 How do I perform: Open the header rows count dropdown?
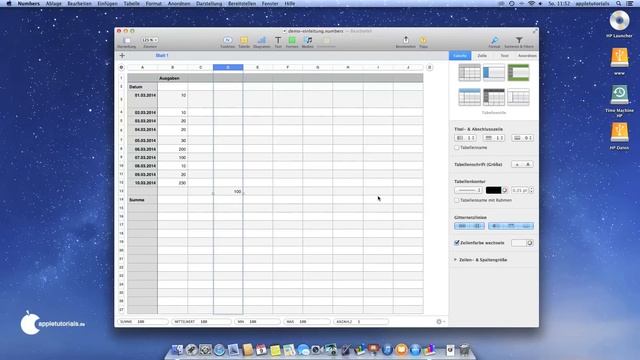[494, 138]
